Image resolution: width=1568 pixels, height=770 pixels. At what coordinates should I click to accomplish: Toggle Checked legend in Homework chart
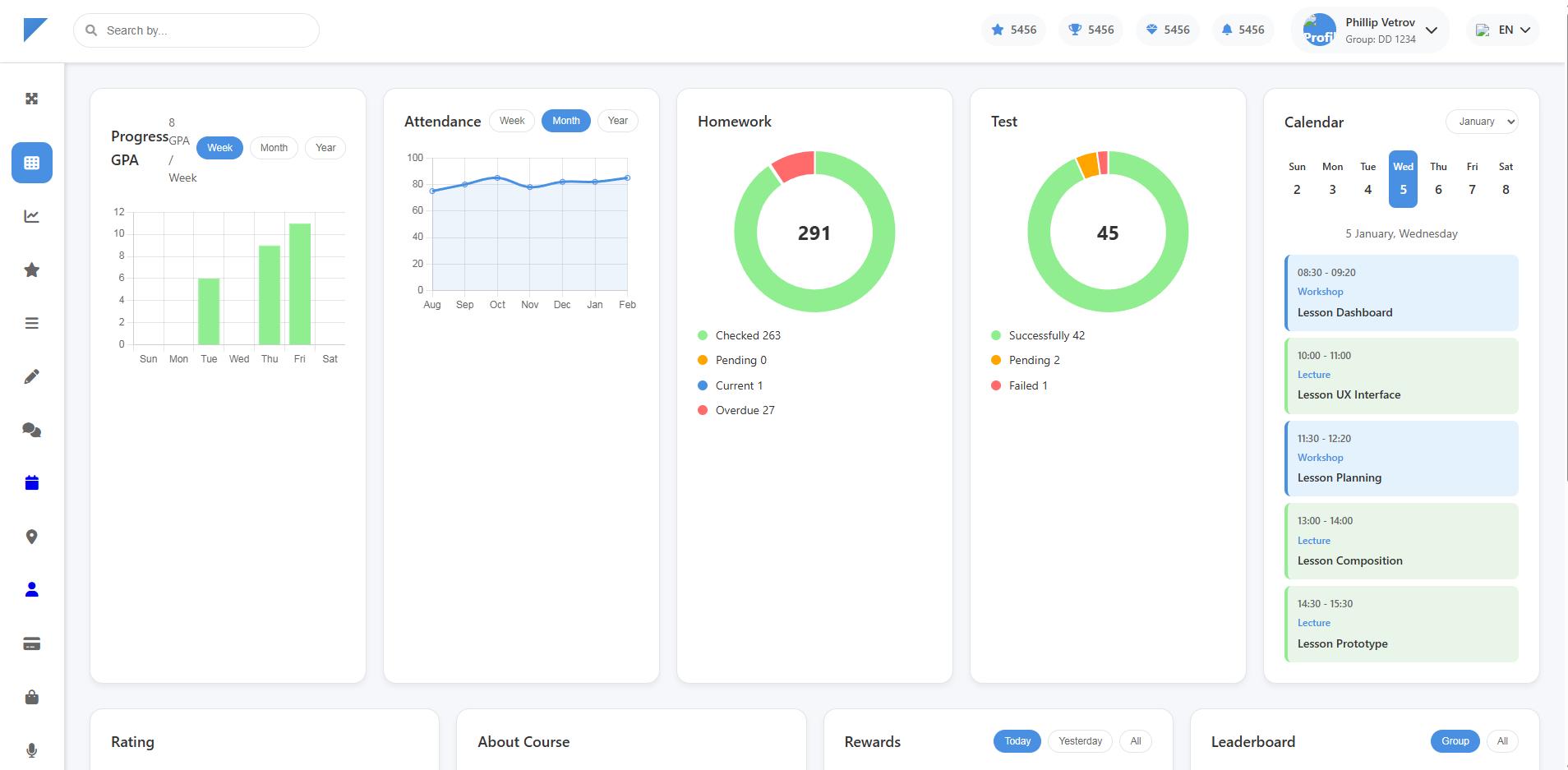pyautogui.click(x=739, y=335)
